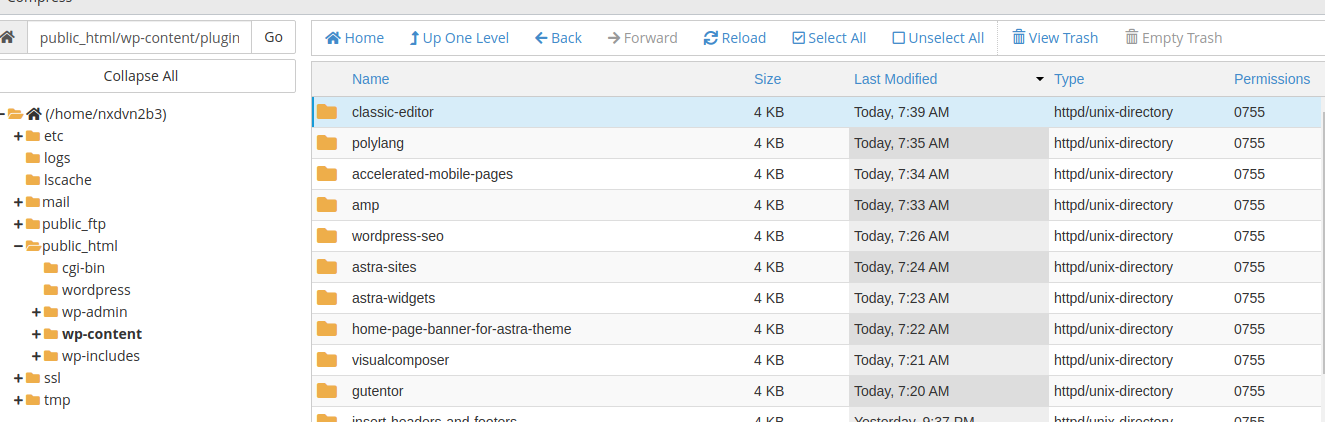Expand the tmp folder in tree
Viewport: 1325px width, 422px height.
coord(18,400)
